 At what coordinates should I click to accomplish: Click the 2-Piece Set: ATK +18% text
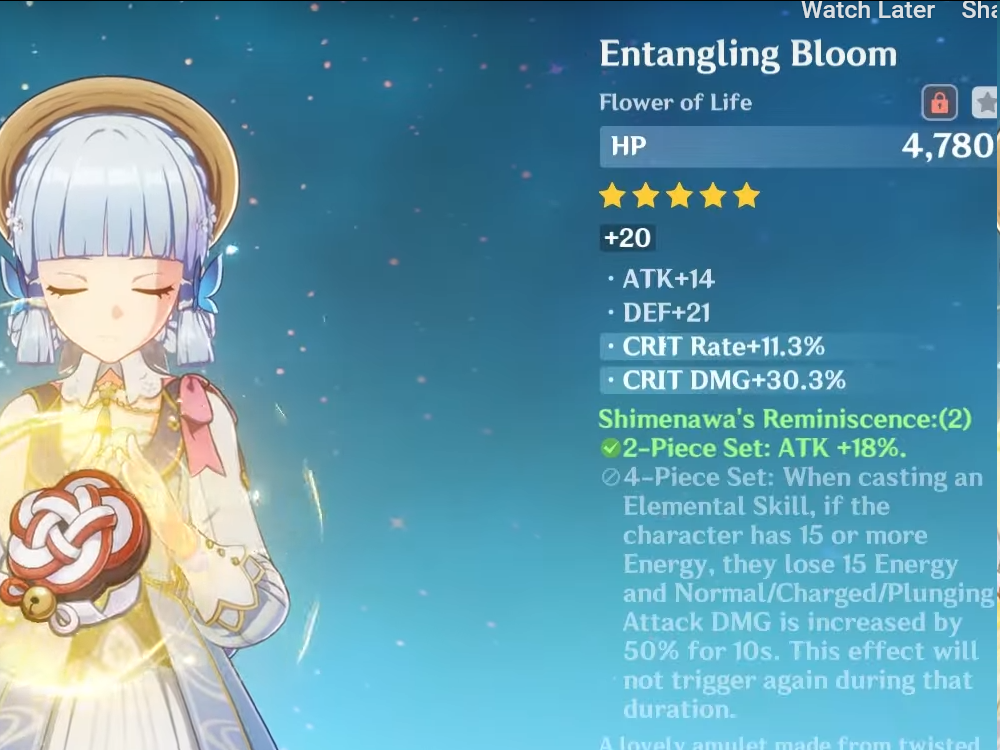pos(764,449)
